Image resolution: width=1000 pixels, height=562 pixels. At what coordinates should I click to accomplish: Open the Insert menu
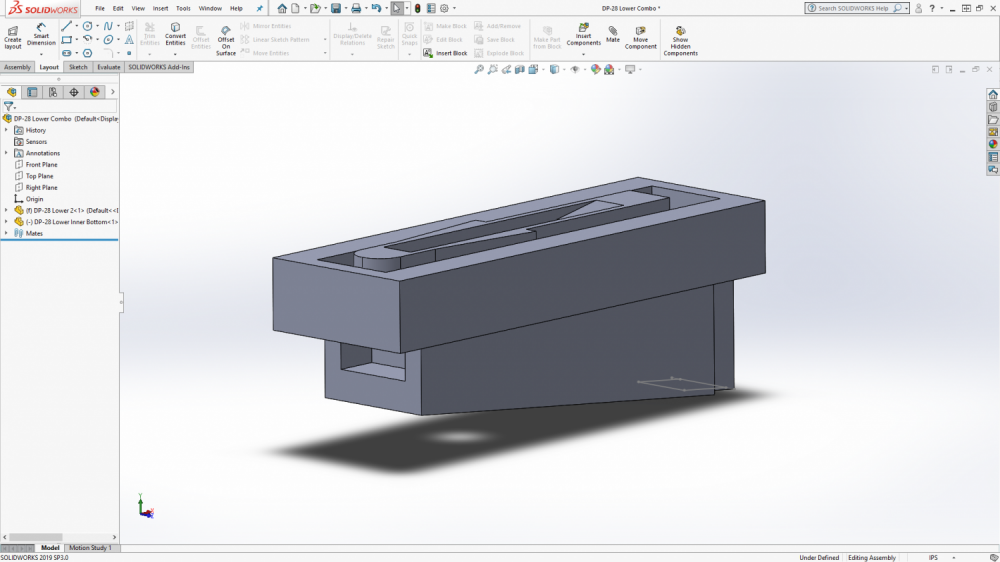(x=160, y=8)
